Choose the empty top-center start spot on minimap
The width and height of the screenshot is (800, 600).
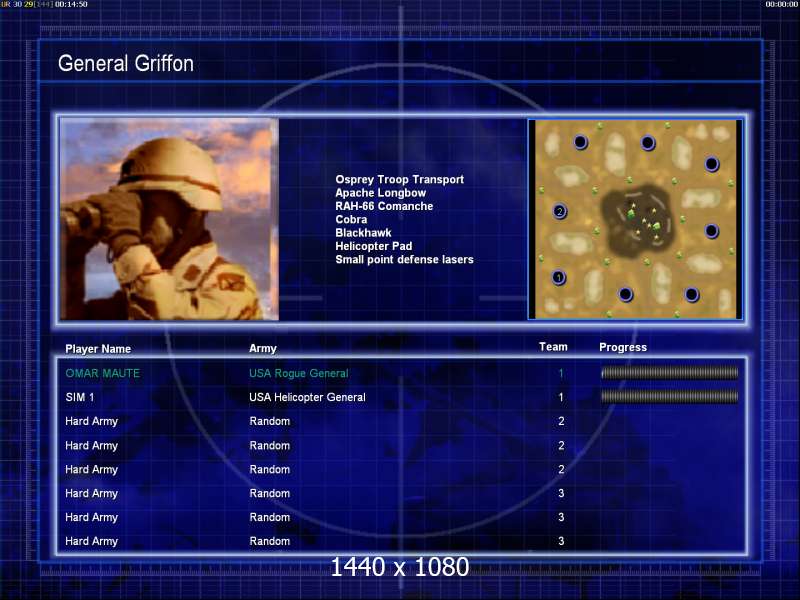(x=647, y=143)
